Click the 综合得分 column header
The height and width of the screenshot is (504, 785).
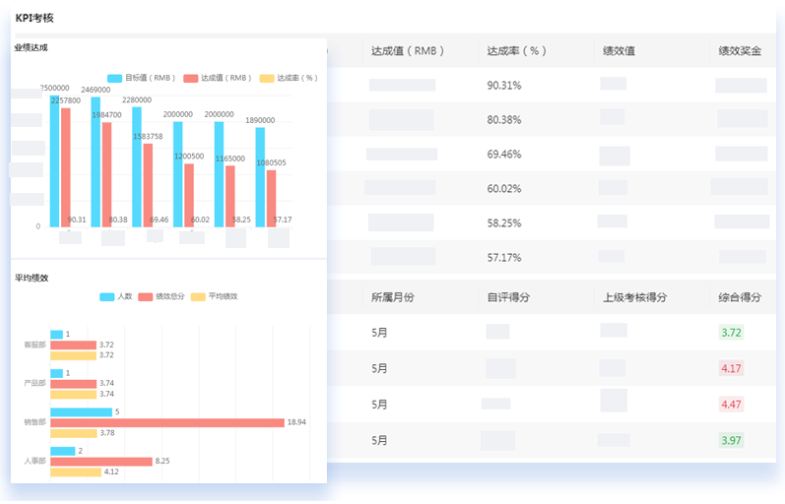(740, 298)
